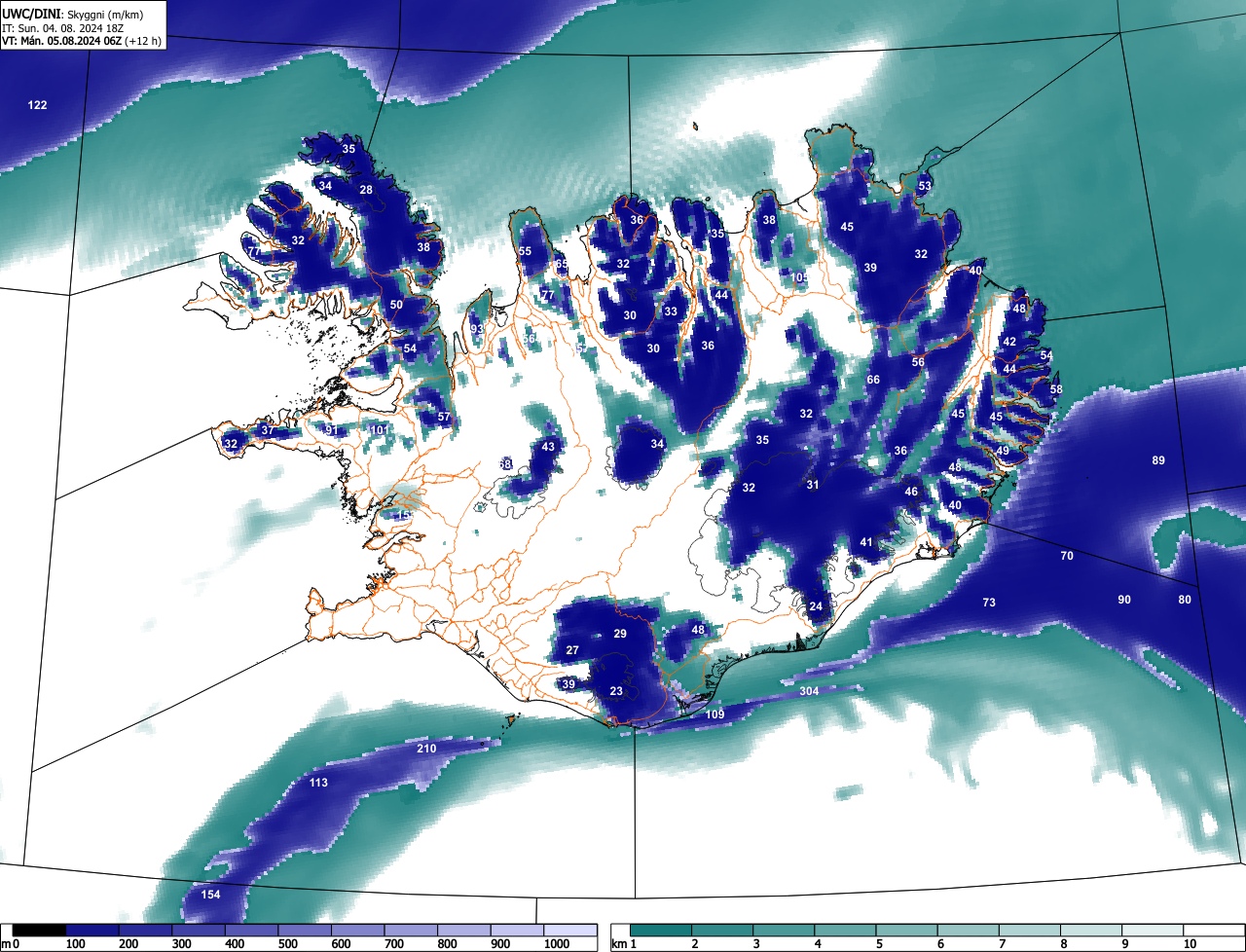Click the map value 41

click(x=866, y=542)
